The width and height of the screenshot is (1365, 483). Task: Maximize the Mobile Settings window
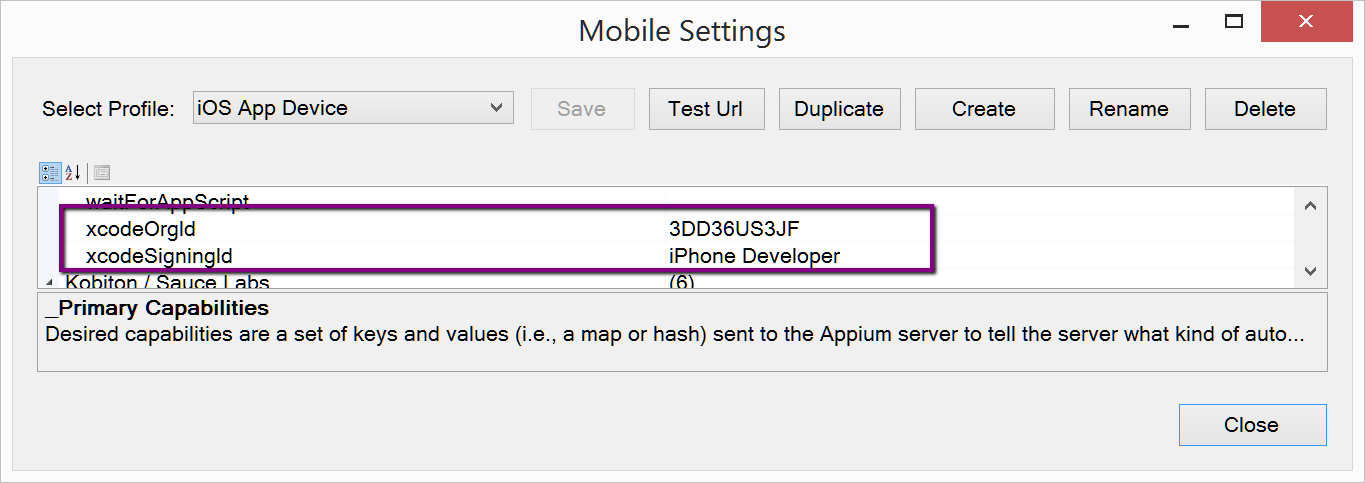(x=1234, y=20)
